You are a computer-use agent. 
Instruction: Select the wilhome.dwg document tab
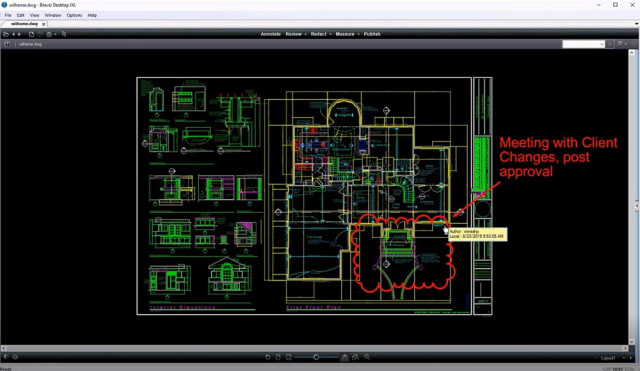(x=24, y=24)
